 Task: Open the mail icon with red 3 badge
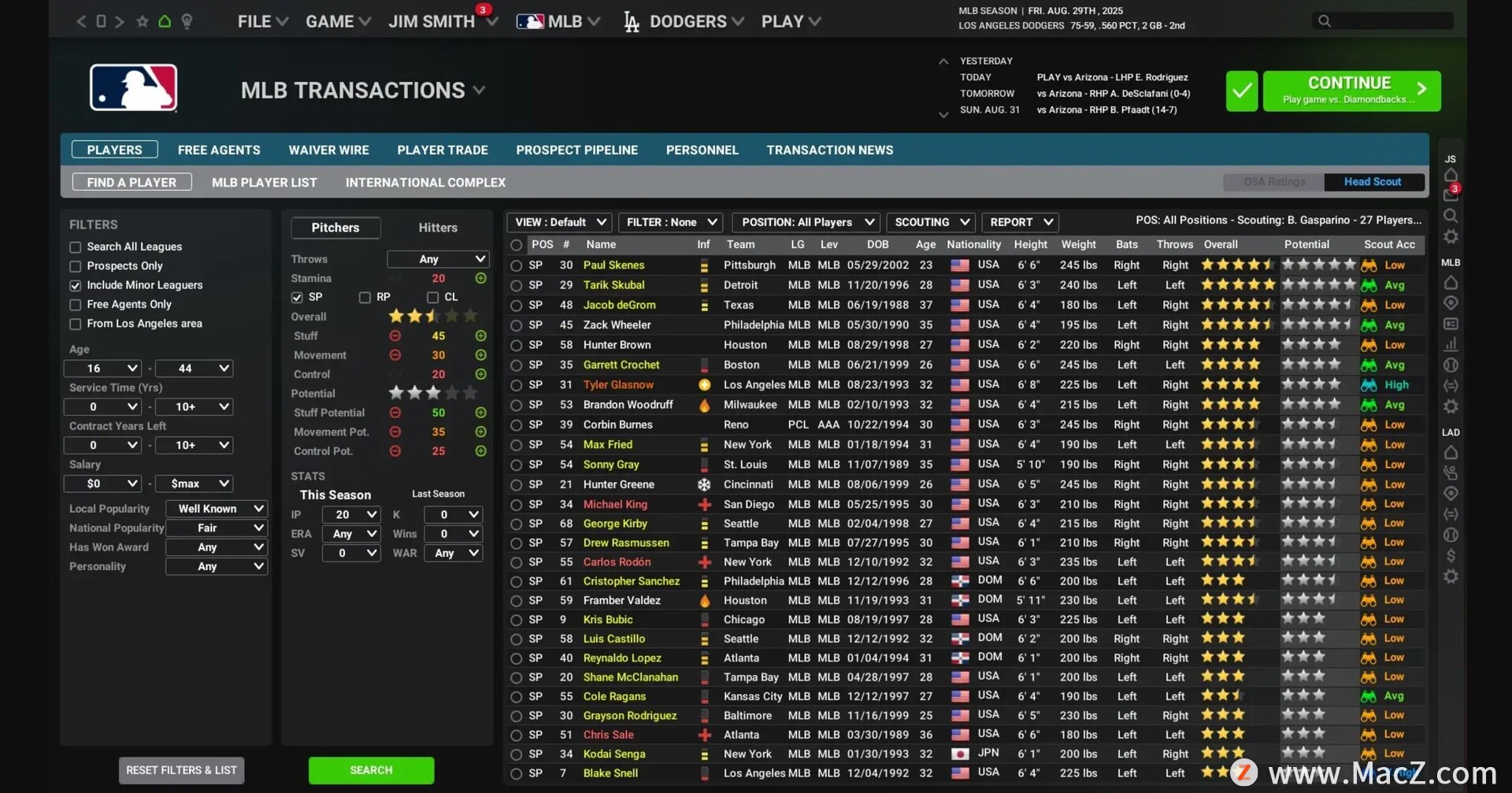(1451, 194)
